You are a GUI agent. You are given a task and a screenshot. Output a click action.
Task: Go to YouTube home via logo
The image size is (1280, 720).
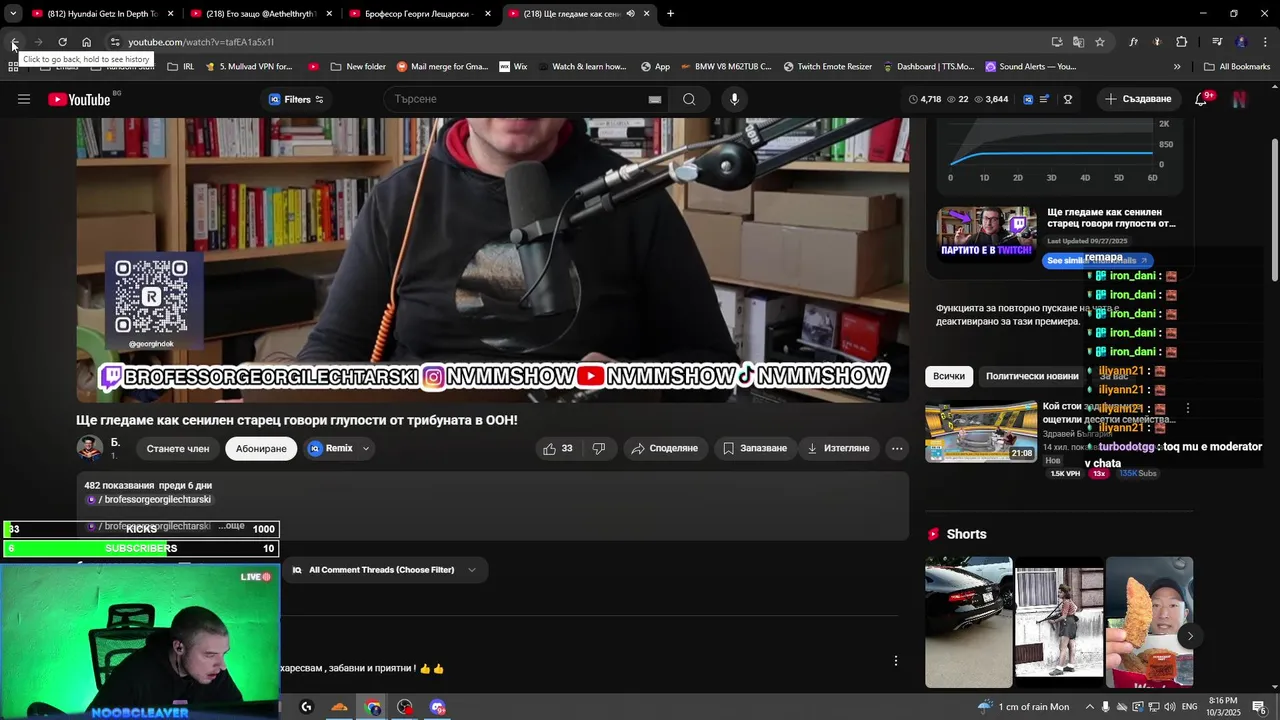[x=79, y=99]
